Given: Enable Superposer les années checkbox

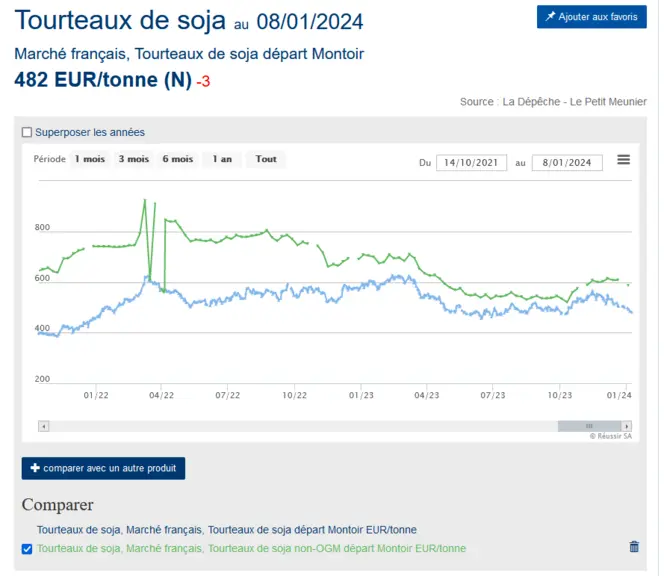Looking at the screenshot, I should (27, 132).
